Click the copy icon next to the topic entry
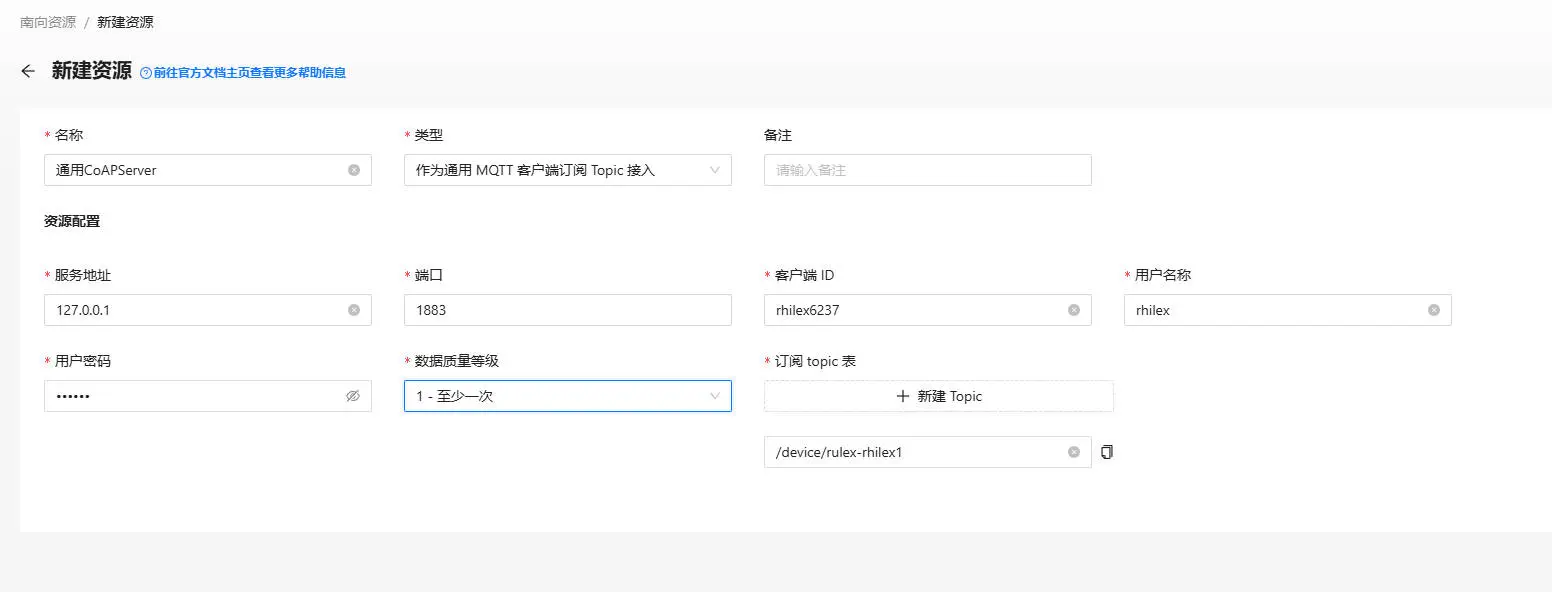The height and width of the screenshot is (592, 1552). coord(1106,452)
